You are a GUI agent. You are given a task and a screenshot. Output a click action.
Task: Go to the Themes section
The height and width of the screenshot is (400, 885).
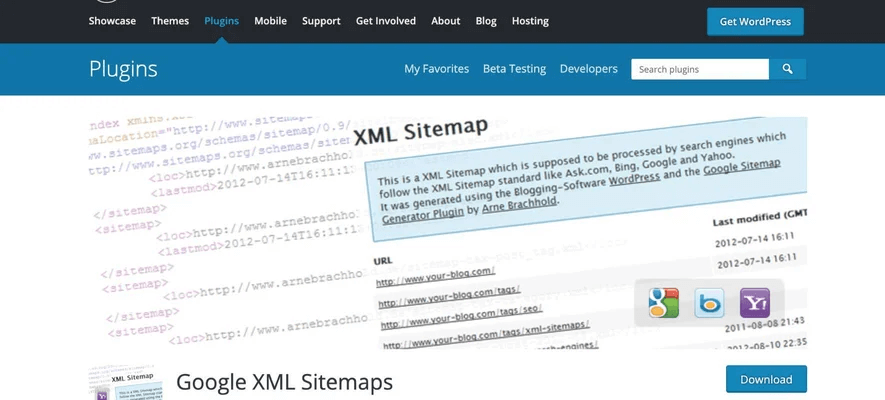(x=170, y=21)
